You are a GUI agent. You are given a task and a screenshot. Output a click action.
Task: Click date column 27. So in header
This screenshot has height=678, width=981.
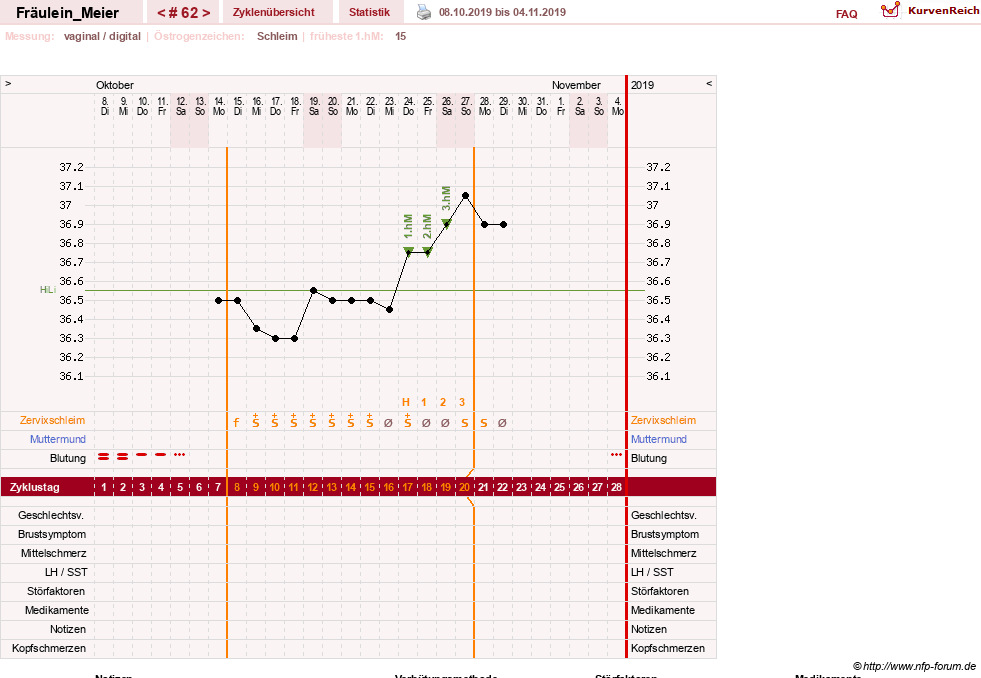pos(465,106)
